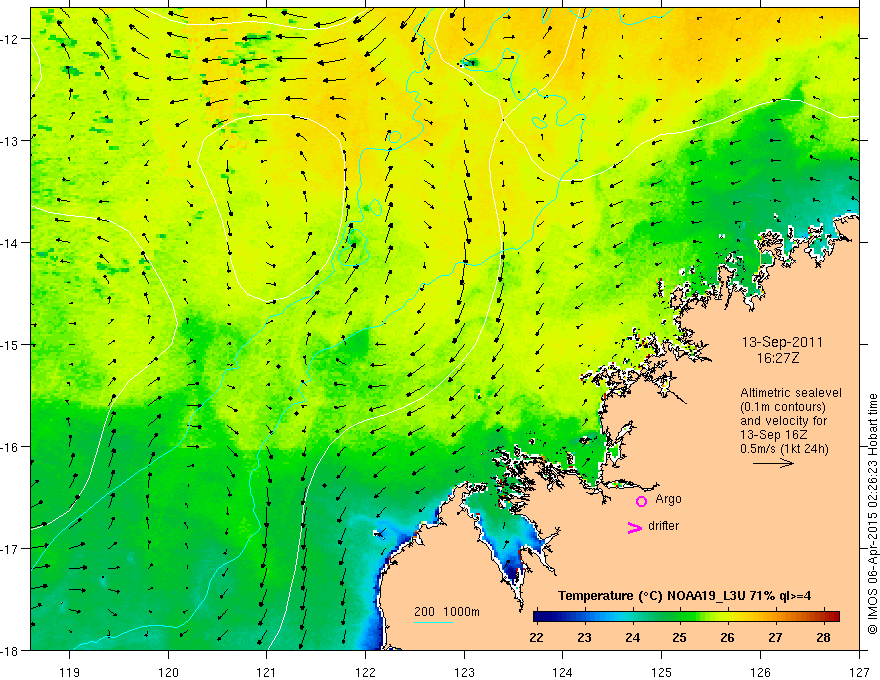Image resolution: width=880 pixels, height=680 pixels.
Task: Click the color bar value 28
Action: pos(823,637)
